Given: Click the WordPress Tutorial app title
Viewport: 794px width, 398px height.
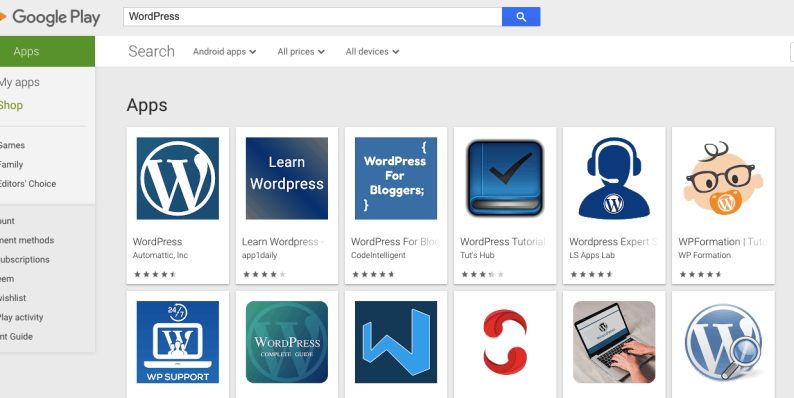Looking at the screenshot, I should point(503,242).
